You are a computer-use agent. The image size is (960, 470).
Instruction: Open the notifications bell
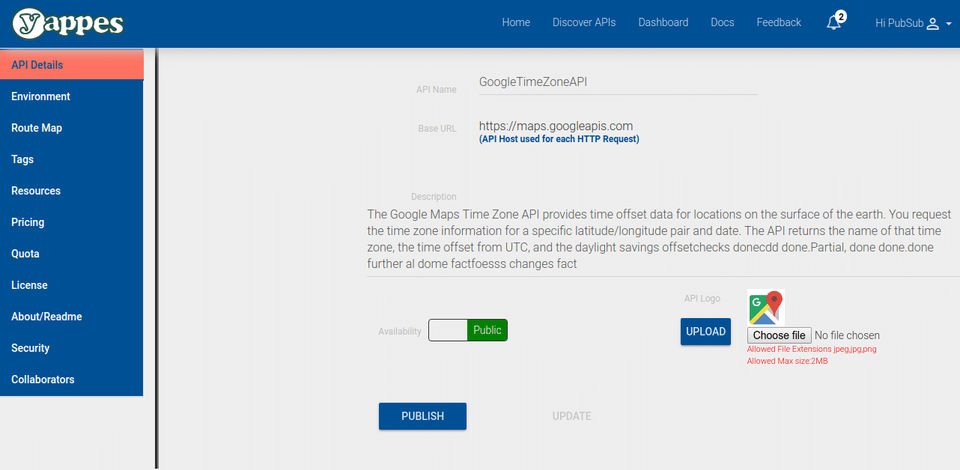point(834,23)
